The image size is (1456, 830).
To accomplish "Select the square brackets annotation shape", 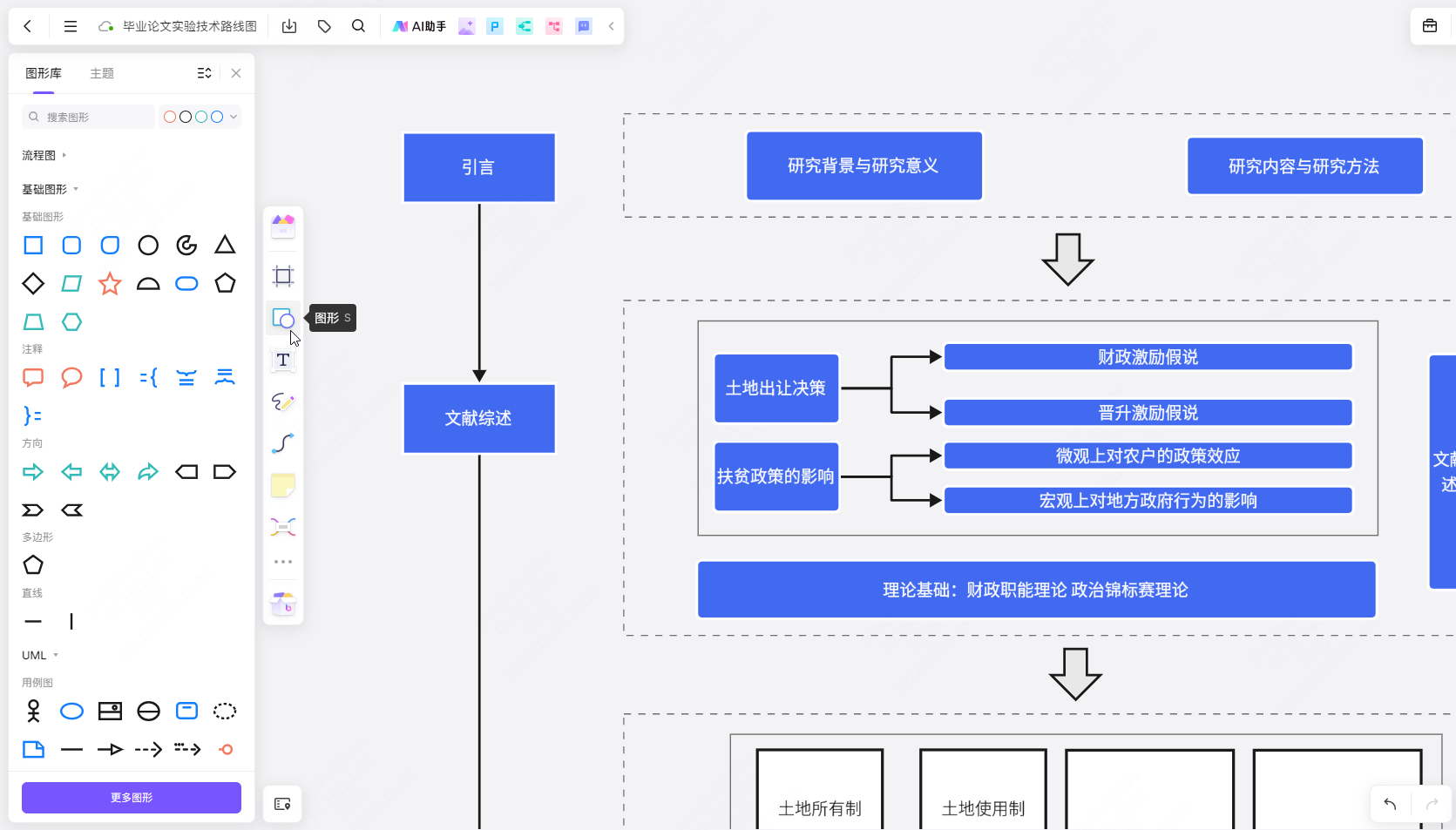I will pyautogui.click(x=110, y=378).
